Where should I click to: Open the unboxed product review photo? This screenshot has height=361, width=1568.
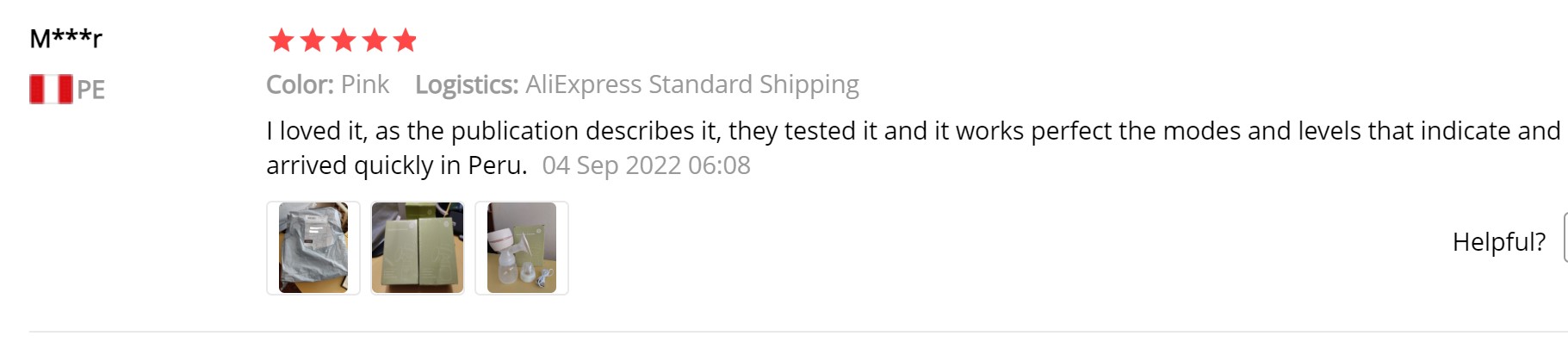point(522,248)
